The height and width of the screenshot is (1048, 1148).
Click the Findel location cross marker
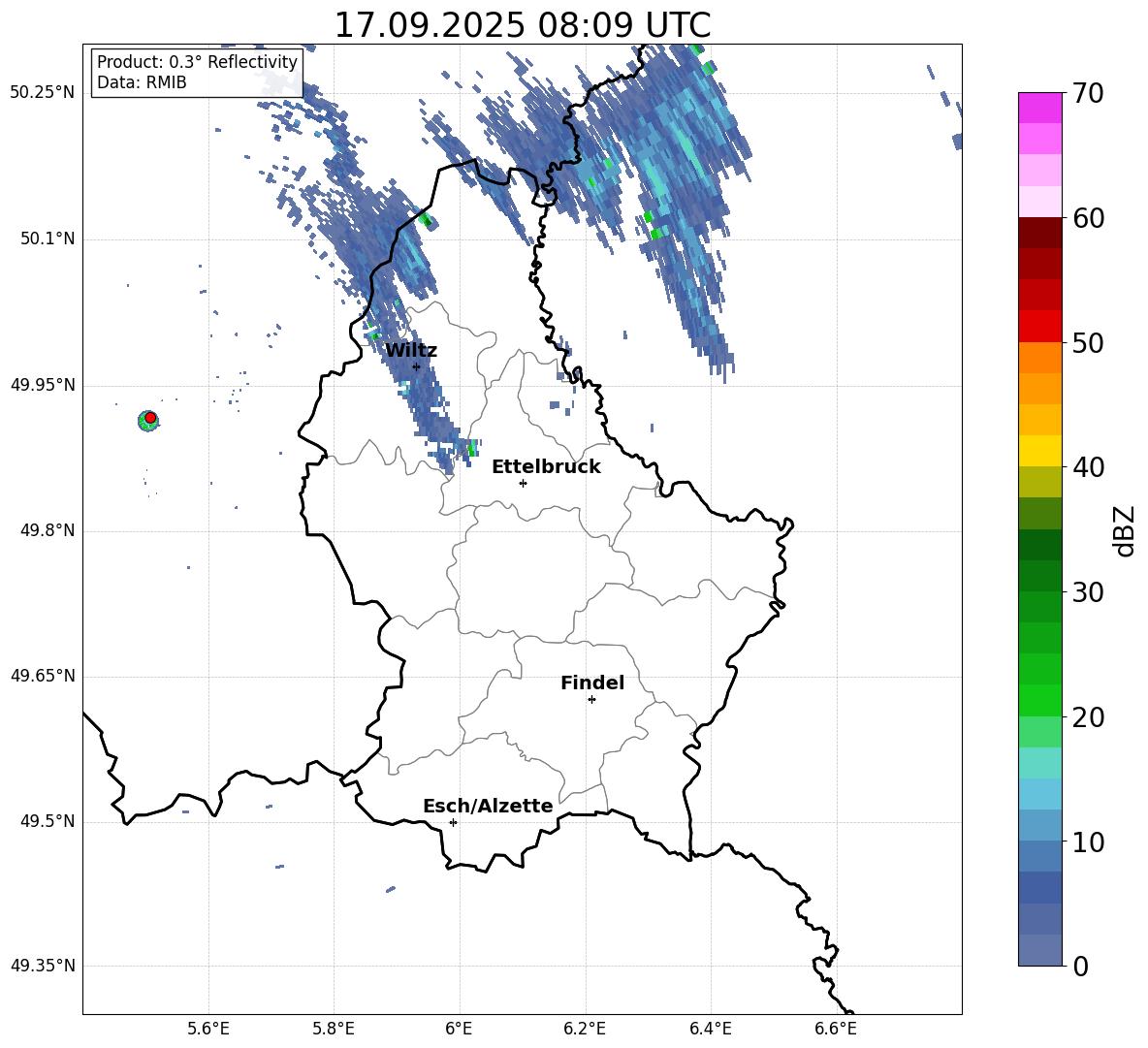tap(591, 700)
